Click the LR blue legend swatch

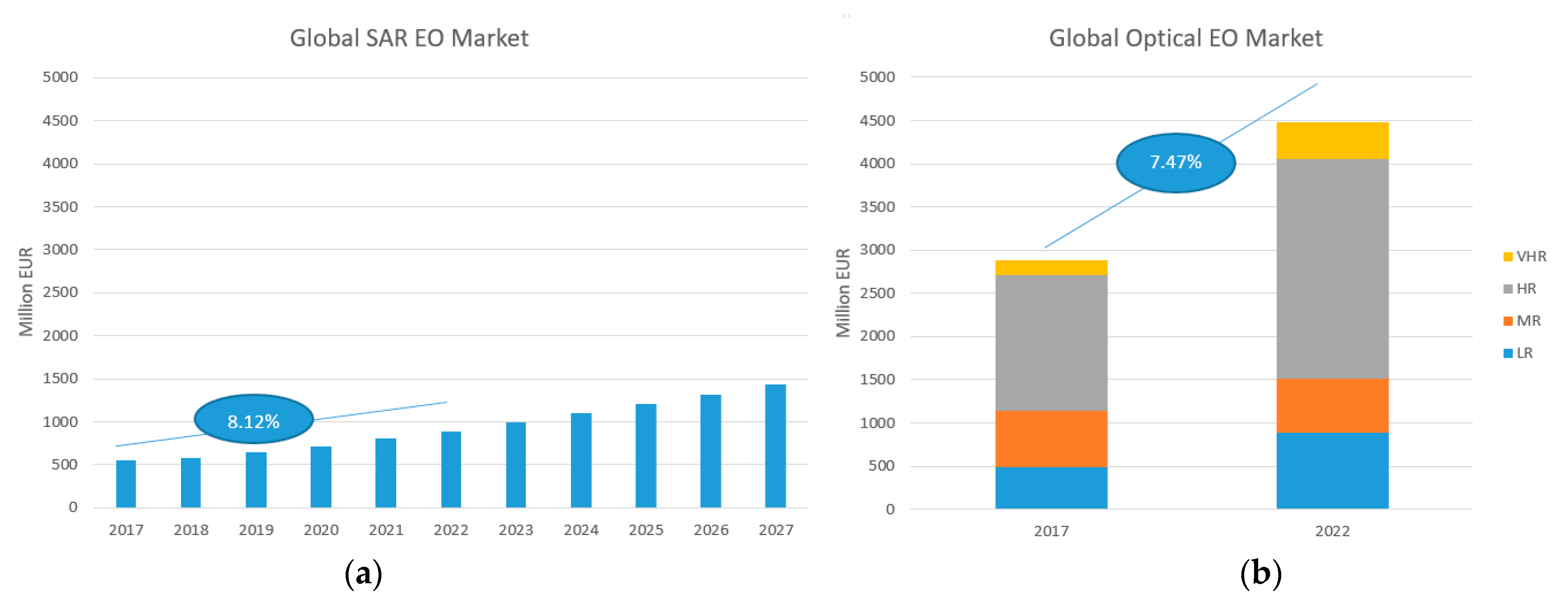1507,354
